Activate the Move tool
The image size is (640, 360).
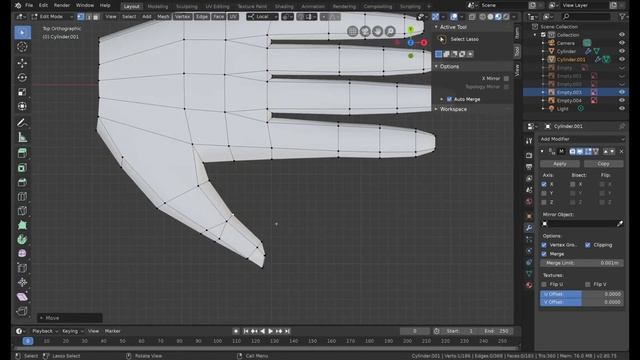(x=22, y=63)
